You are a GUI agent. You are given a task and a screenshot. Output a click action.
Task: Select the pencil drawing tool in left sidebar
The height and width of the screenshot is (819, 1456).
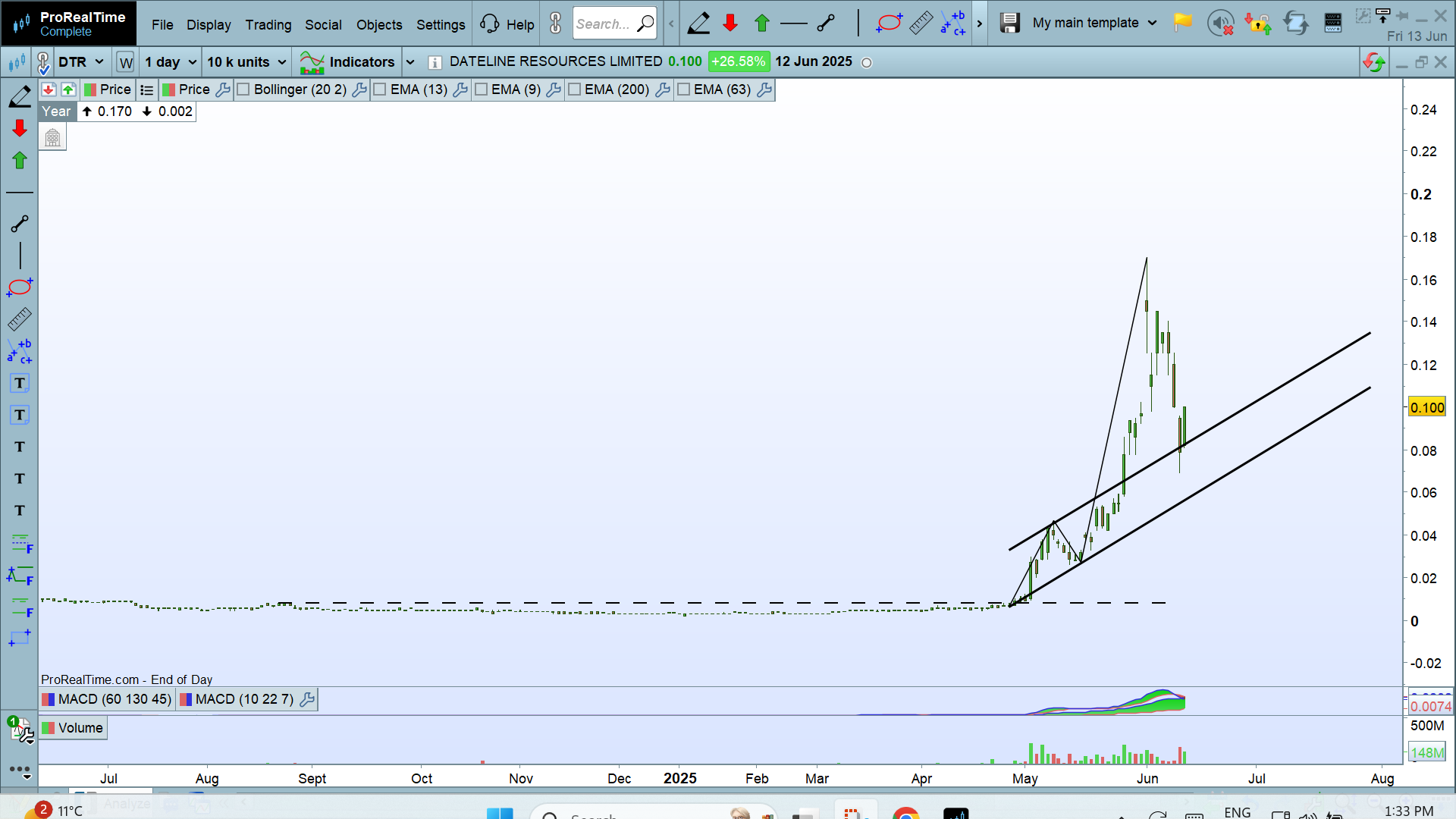(x=20, y=96)
